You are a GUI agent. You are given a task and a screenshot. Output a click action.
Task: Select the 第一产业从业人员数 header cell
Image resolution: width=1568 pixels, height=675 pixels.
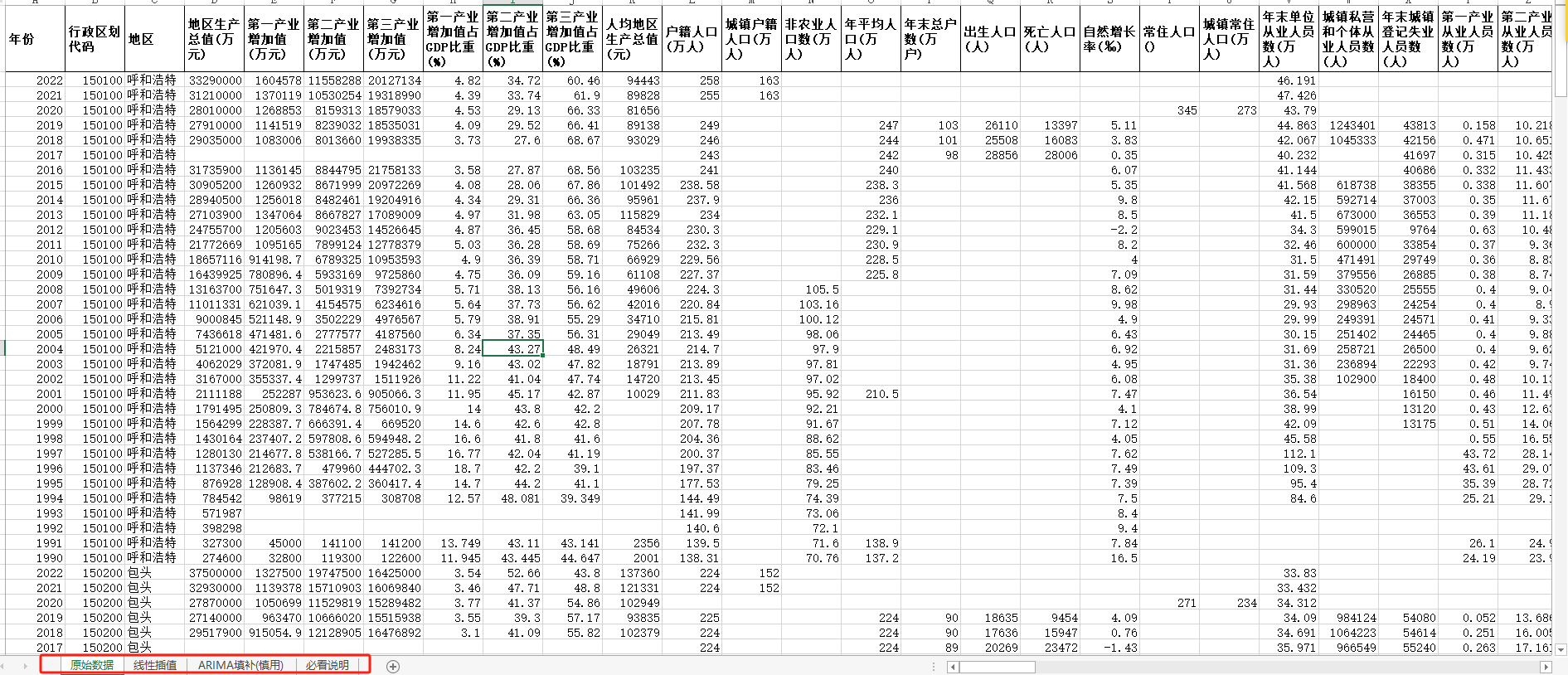pos(1468,39)
